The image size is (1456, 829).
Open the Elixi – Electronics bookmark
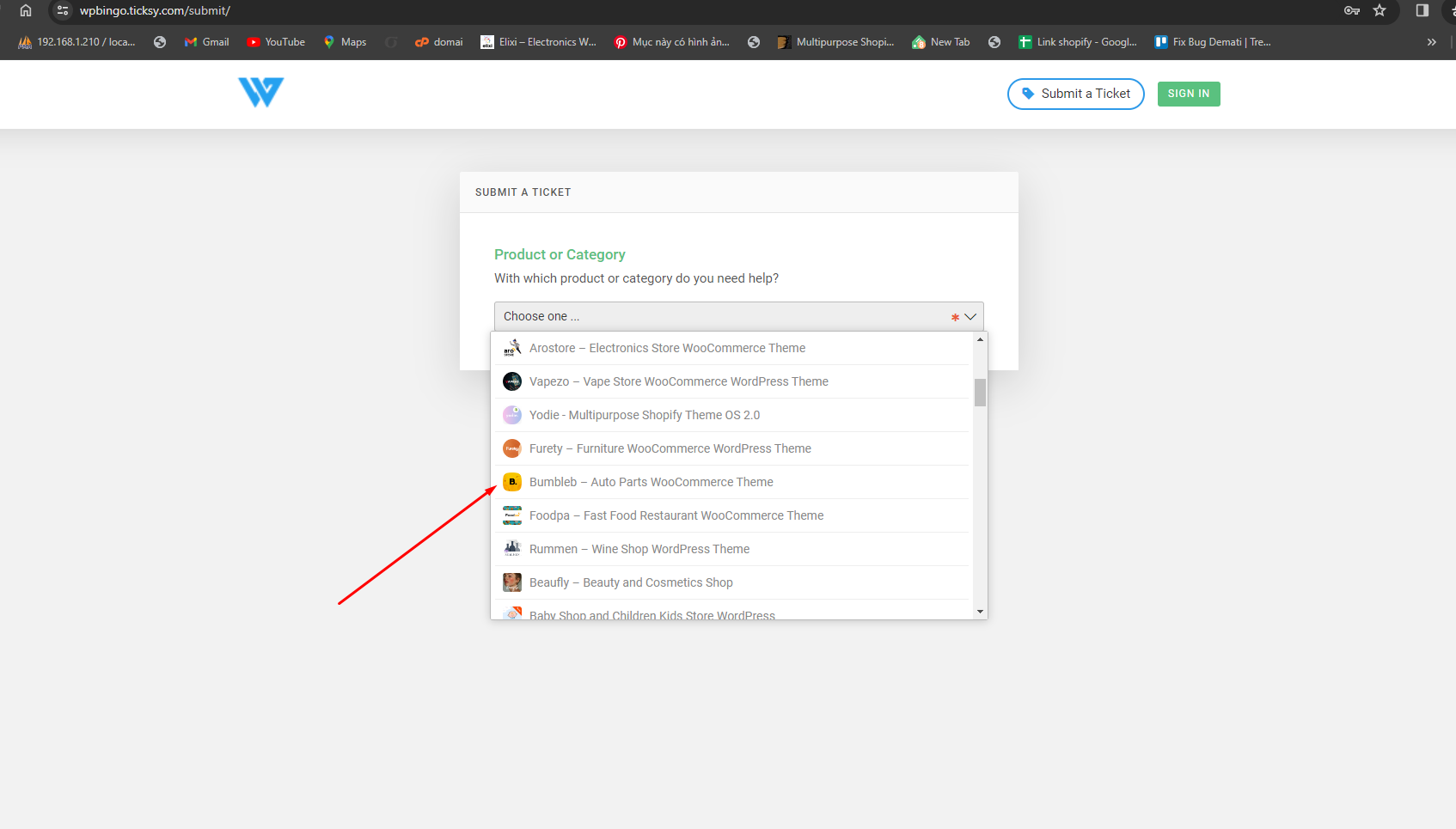point(538,42)
